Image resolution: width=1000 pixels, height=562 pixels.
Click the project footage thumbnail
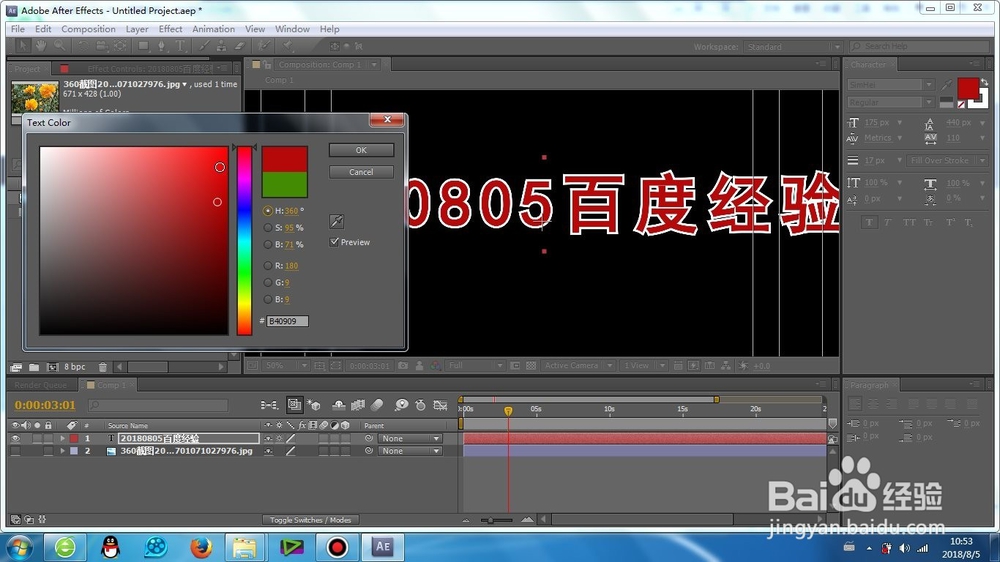[35, 96]
